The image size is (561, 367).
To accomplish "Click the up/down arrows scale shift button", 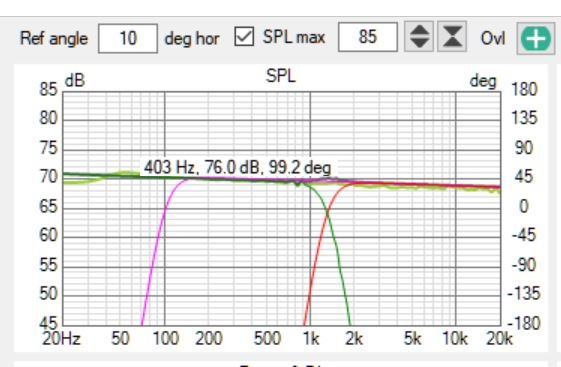I will 419,36.
